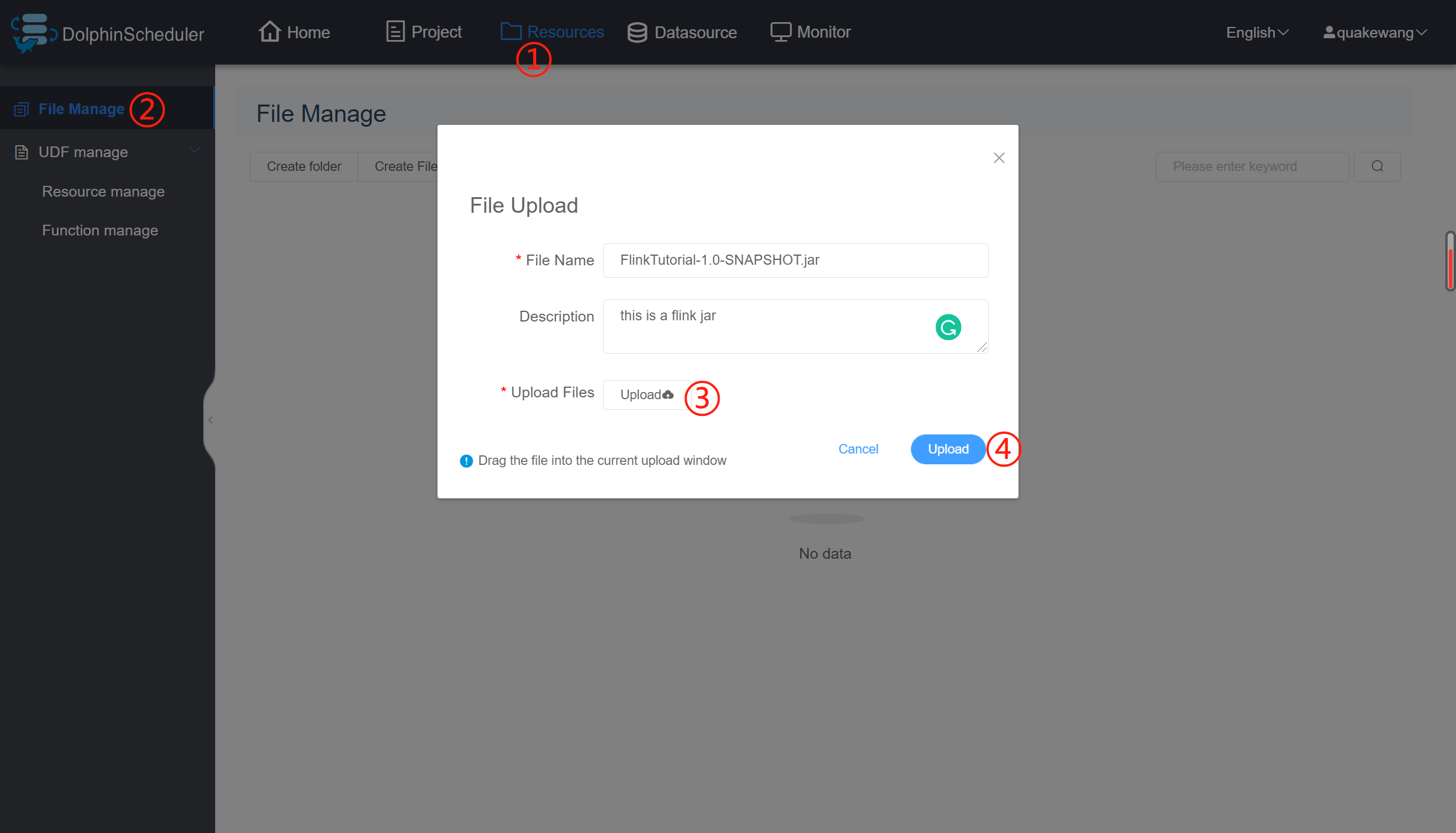Collapse the left sidebar arrow
Screen dimensions: 1456x833
[210, 420]
